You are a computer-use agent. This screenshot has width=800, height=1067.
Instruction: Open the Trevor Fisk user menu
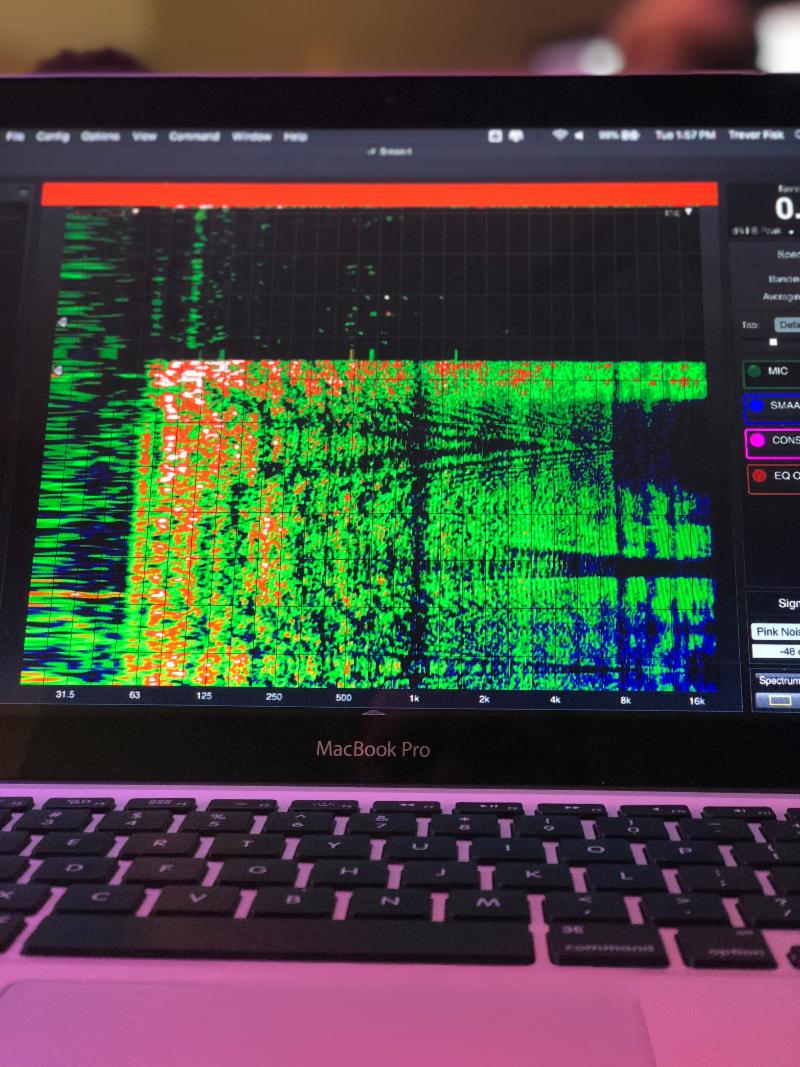[x=755, y=135]
